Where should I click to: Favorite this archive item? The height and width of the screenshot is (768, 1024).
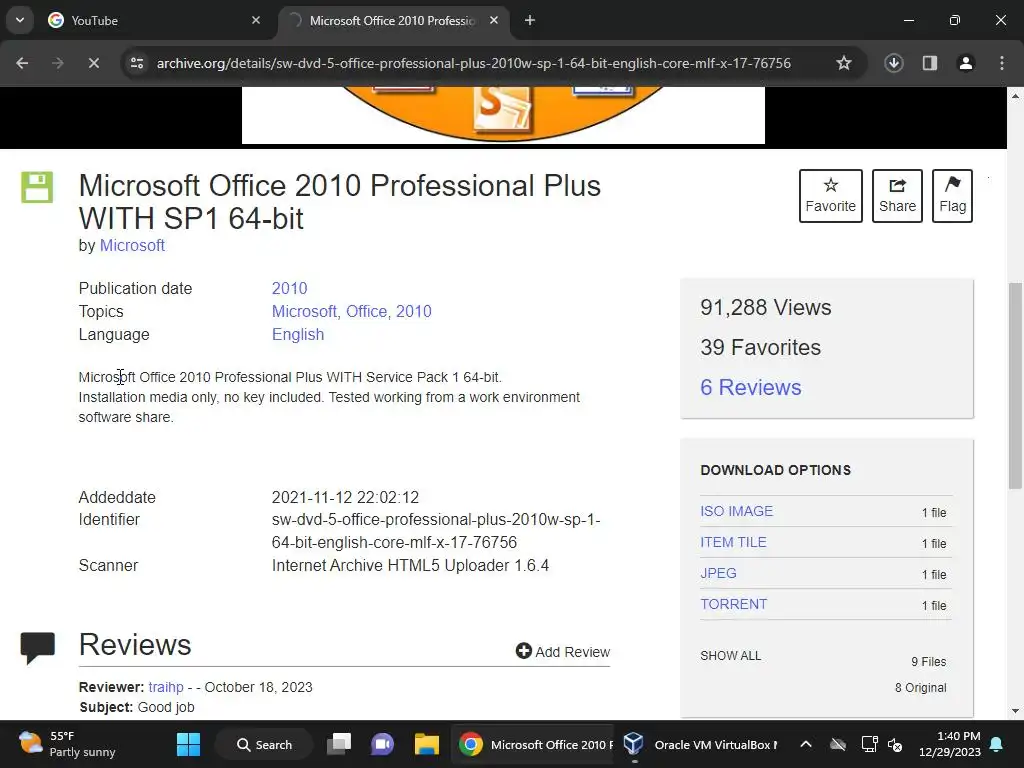point(831,196)
